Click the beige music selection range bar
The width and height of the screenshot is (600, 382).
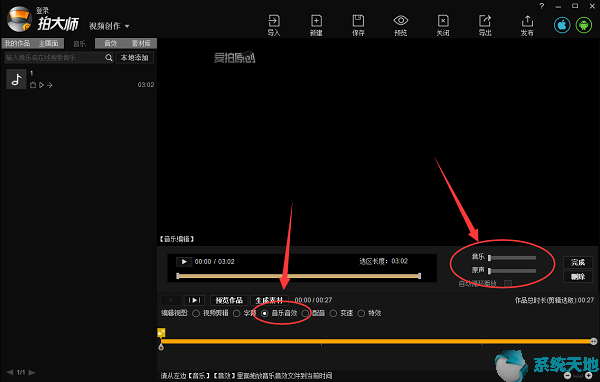(x=298, y=276)
